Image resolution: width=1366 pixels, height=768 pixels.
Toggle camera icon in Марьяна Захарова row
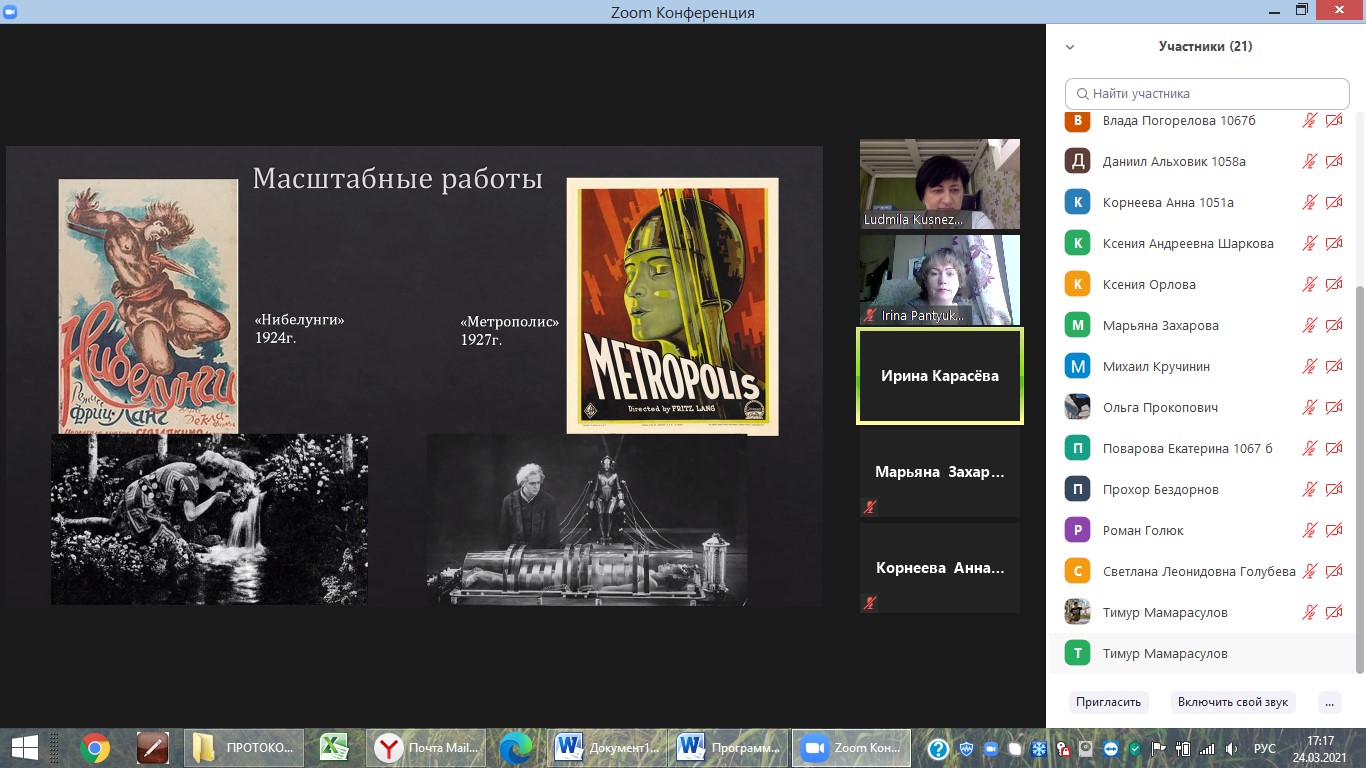coord(1334,325)
